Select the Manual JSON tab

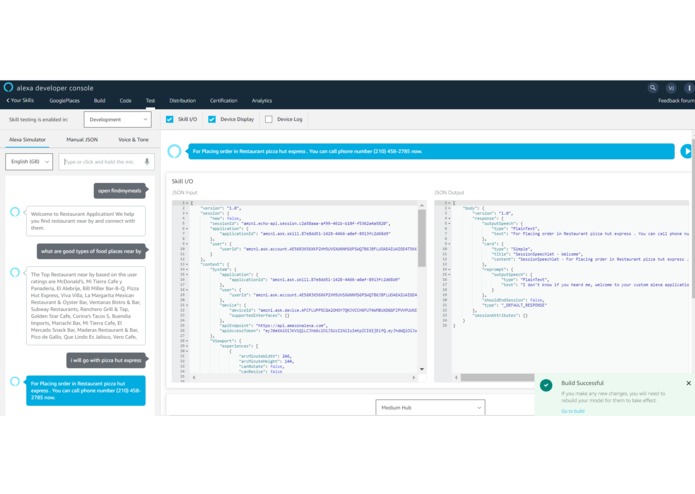click(82, 140)
